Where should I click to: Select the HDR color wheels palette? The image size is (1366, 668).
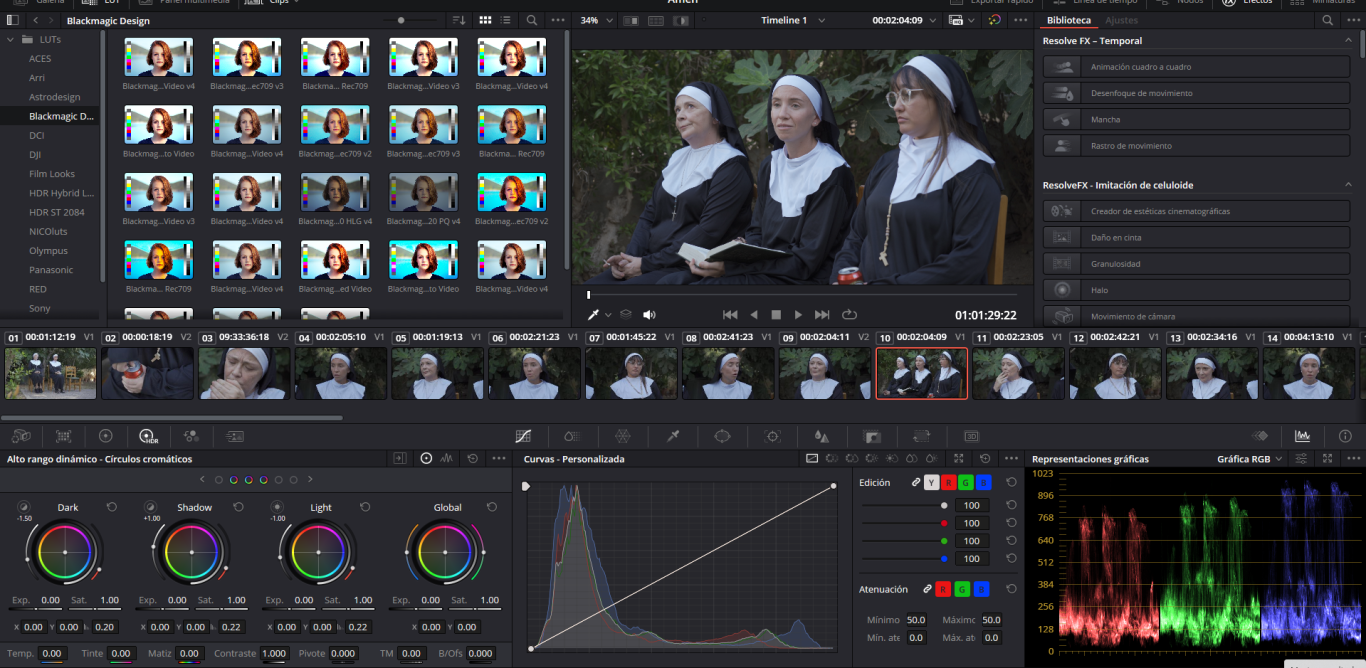click(149, 436)
